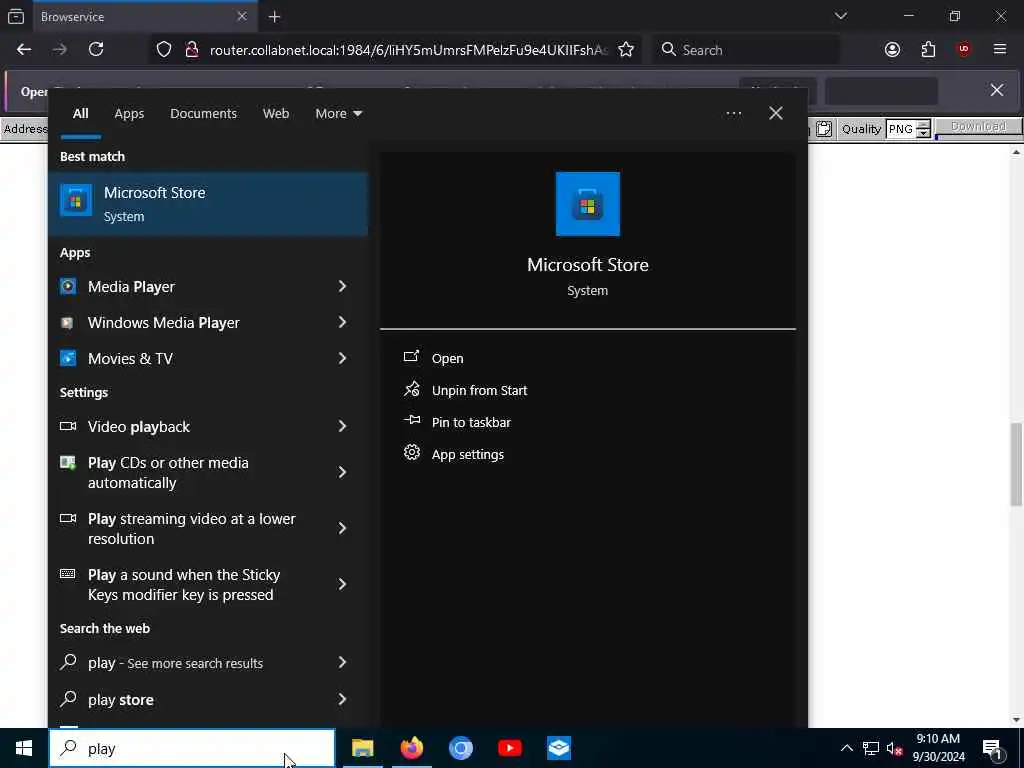Dismiss the Firefox notification bar
Screen dimensions: 1024x768
(997, 90)
